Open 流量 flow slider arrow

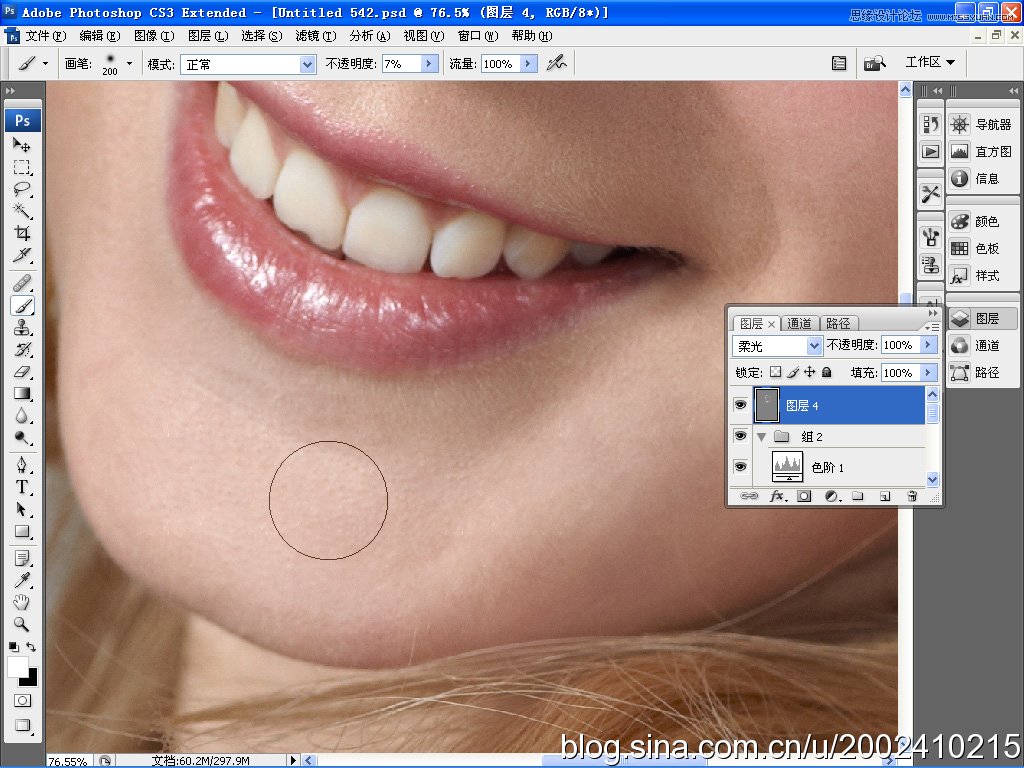528,63
